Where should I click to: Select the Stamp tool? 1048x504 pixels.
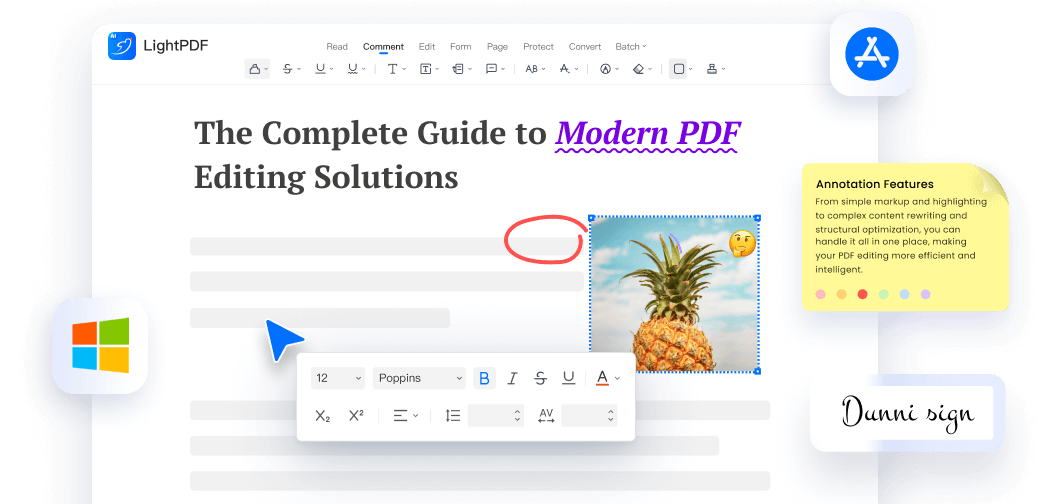click(x=712, y=69)
